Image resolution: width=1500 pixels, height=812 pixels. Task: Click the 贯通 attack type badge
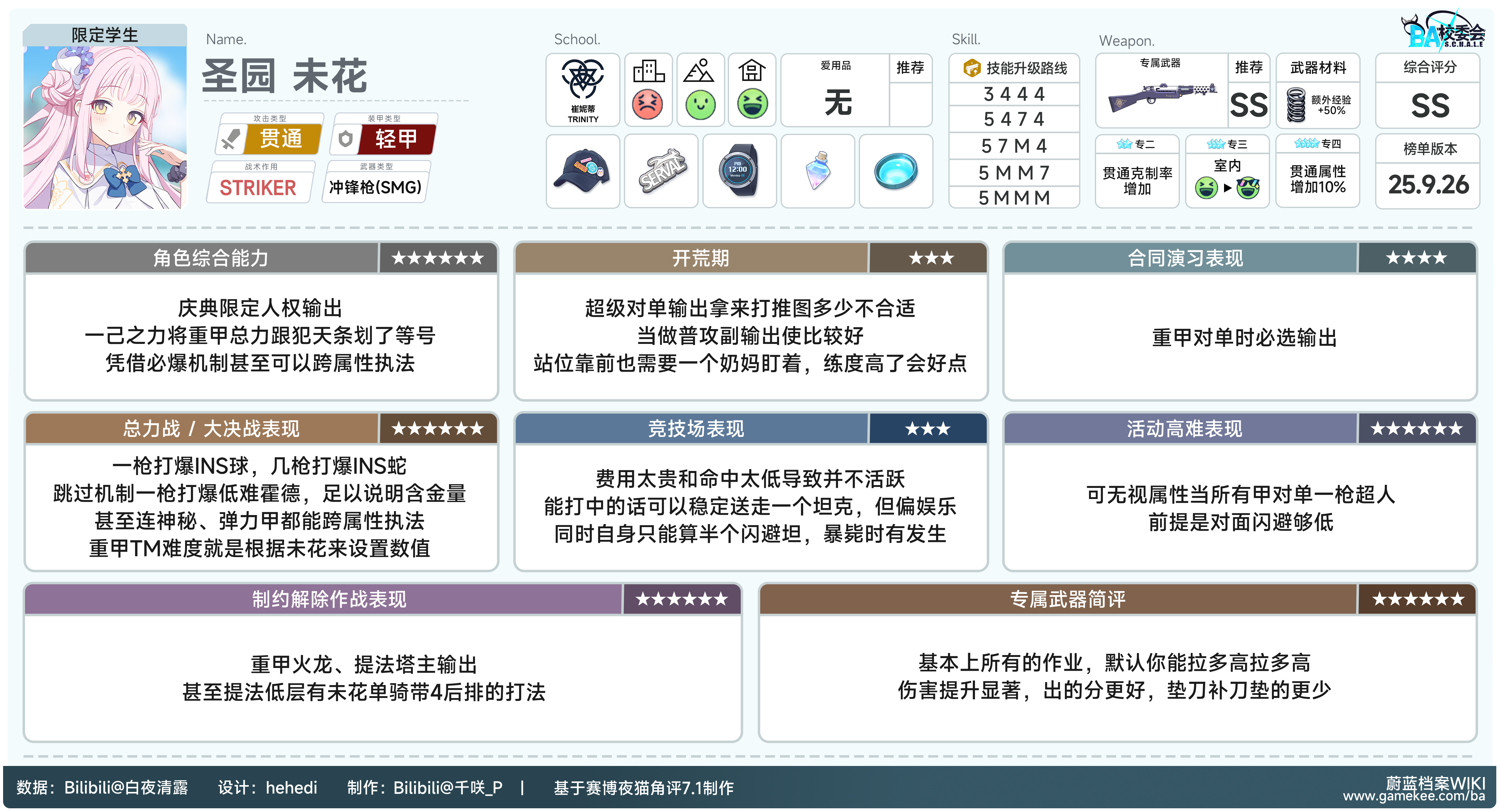tap(282, 138)
